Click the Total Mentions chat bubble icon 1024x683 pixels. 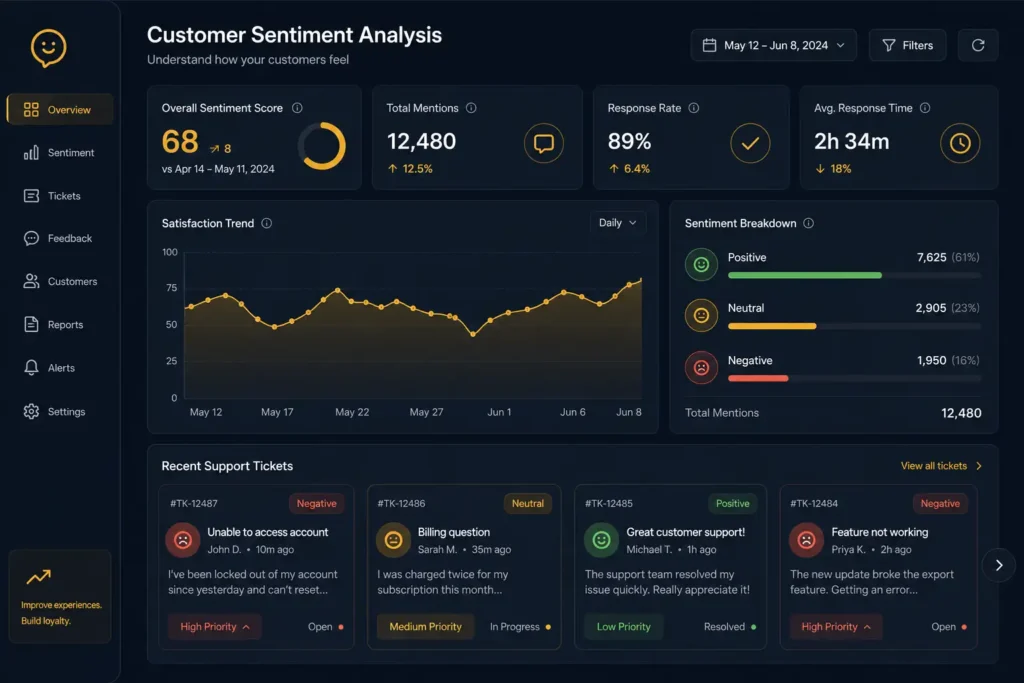tap(543, 143)
